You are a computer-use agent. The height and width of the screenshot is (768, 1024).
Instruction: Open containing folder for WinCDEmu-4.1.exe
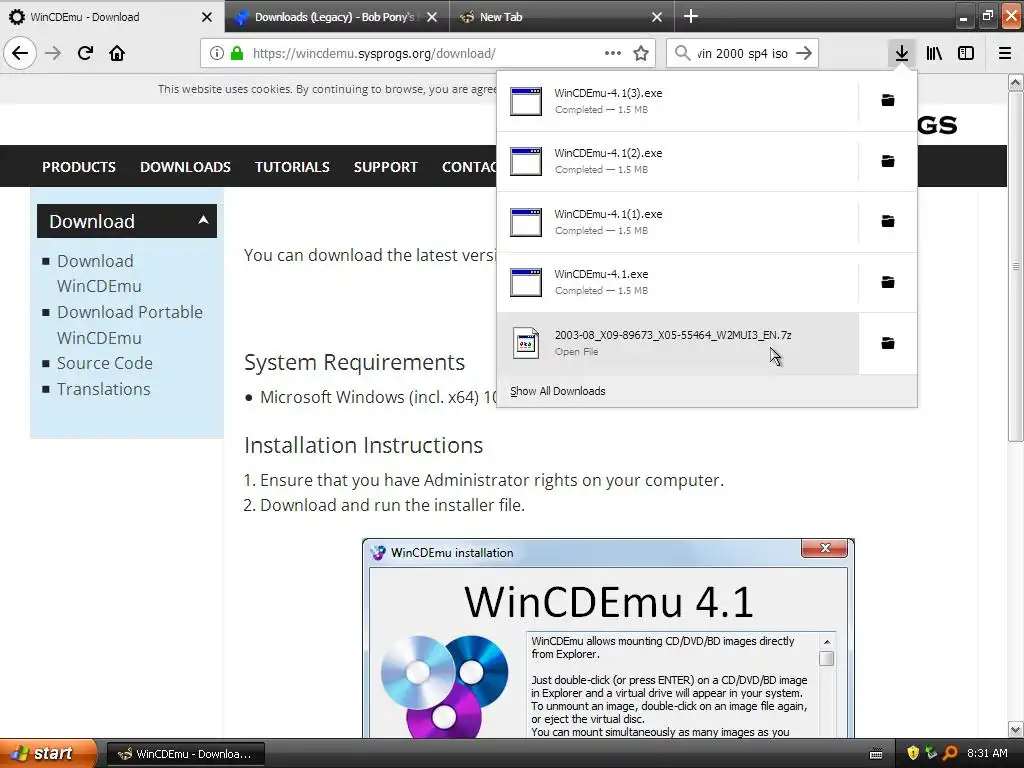click(888, 282)
